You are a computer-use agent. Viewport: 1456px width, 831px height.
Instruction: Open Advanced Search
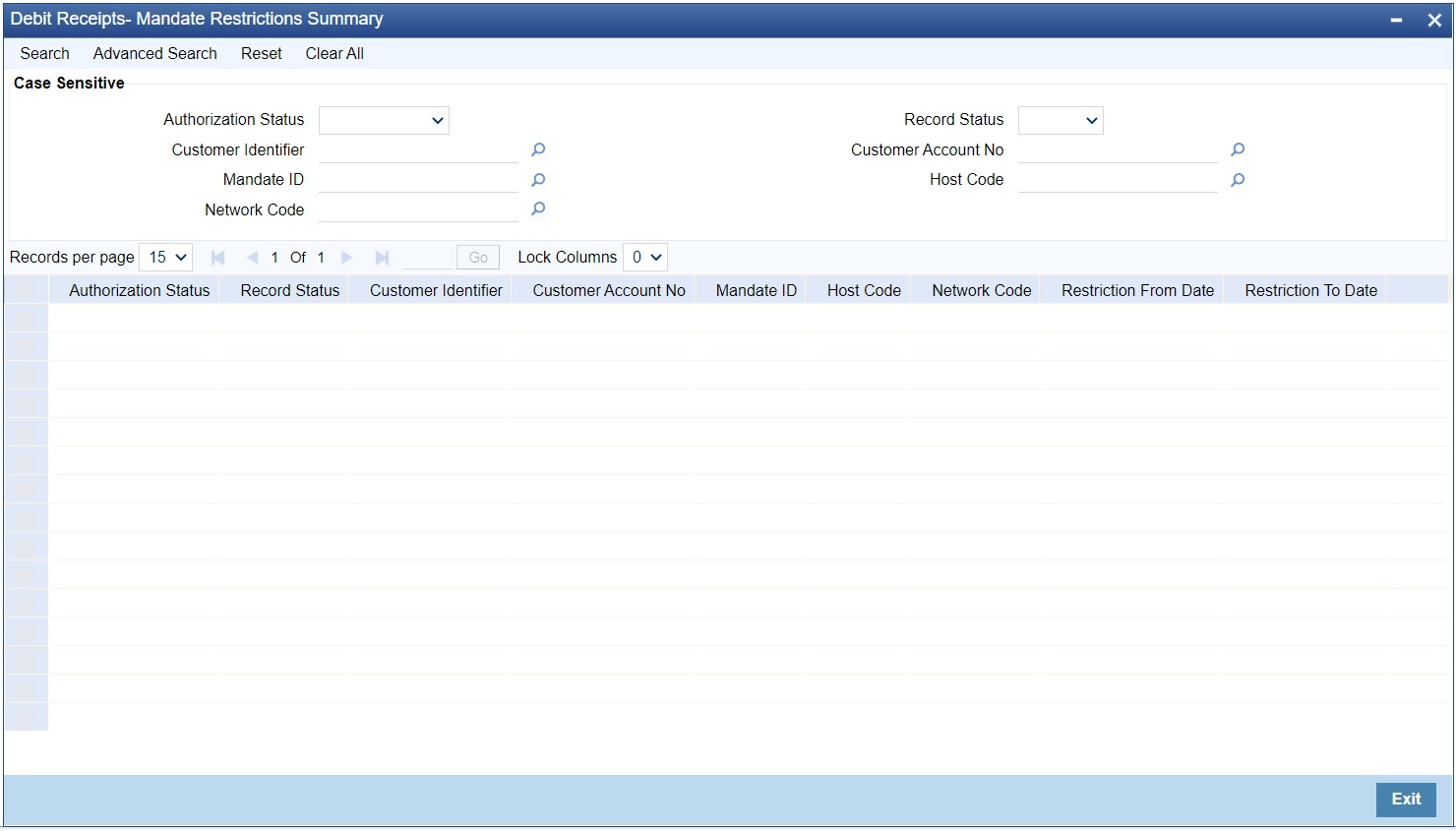coord(155,53)
